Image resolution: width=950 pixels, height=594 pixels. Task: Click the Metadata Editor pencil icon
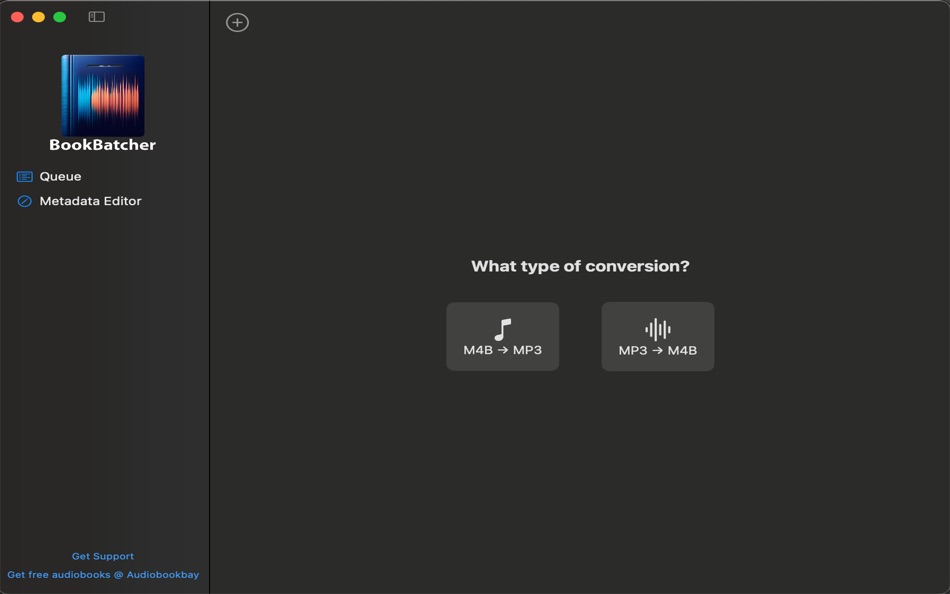(25, 201)
